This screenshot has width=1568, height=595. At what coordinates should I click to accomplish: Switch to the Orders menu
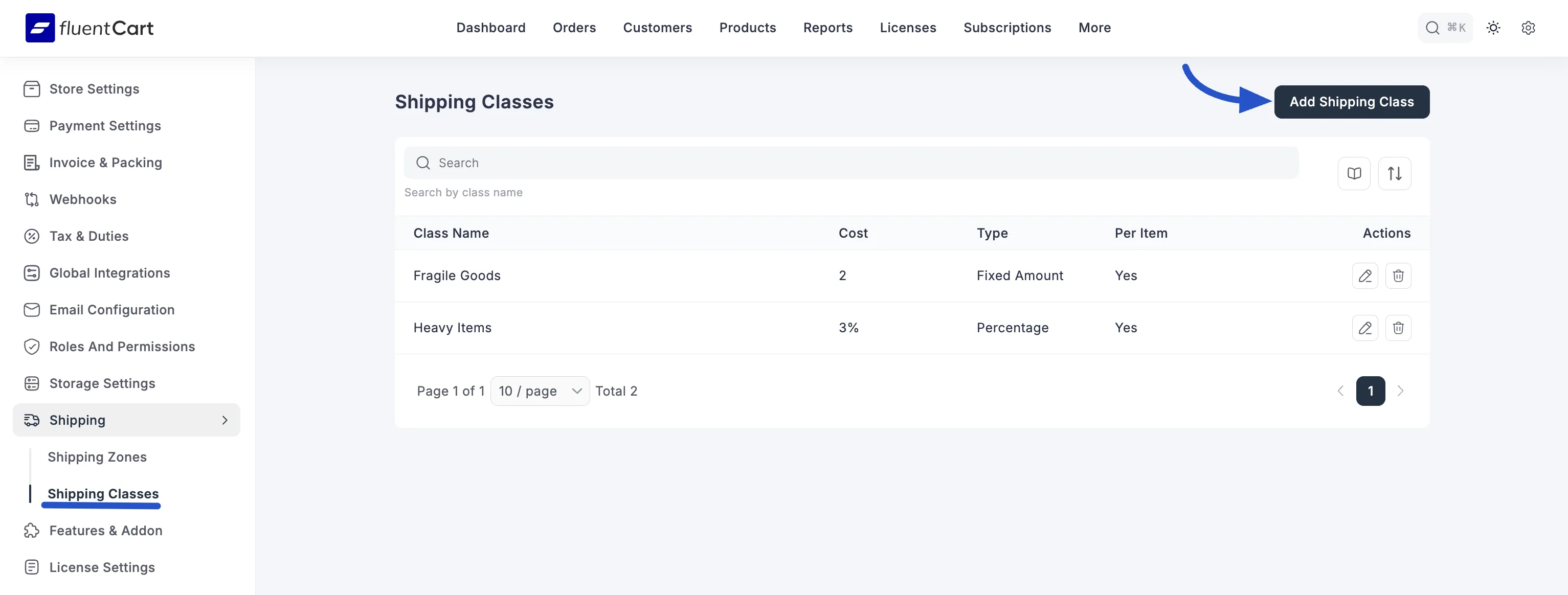pos(574,28)
